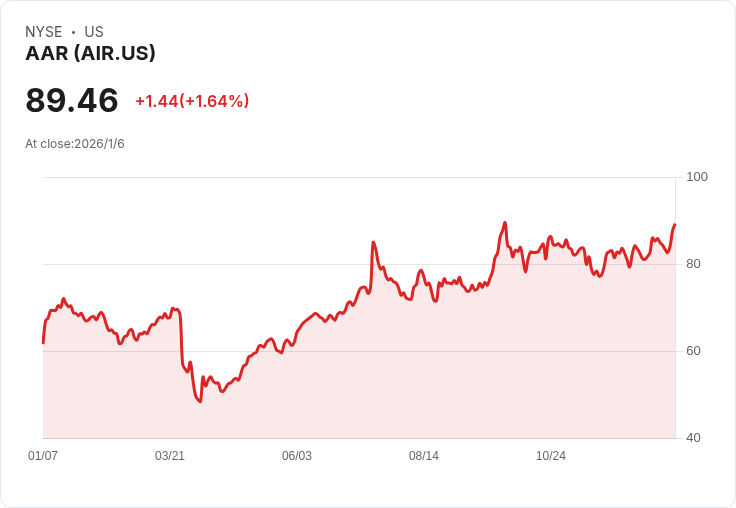Click the 40 y-axis price label
This screenshot has width=736, height=508.
coord(693,438)
